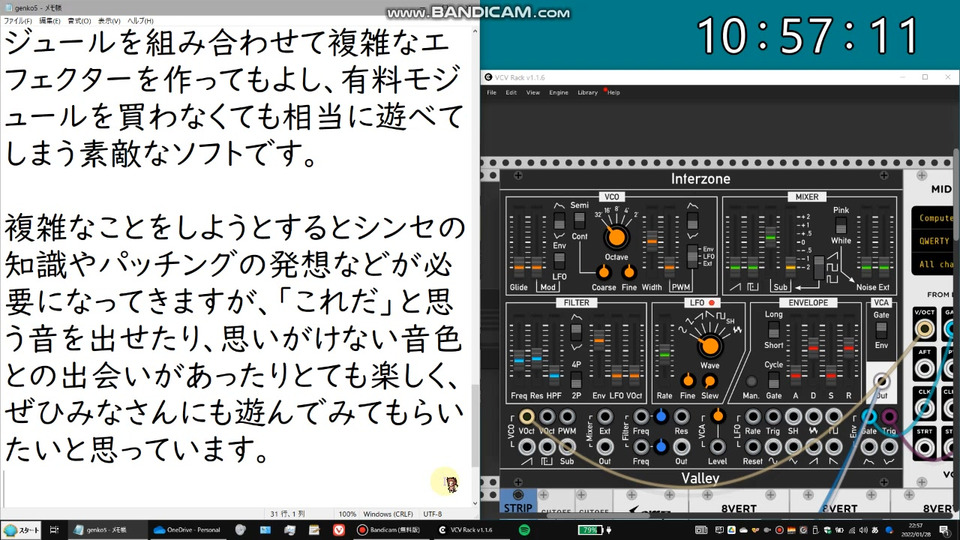Click the LFO Wave selector knob
This screenshot has height=540, width=960.
click(710, 346)
